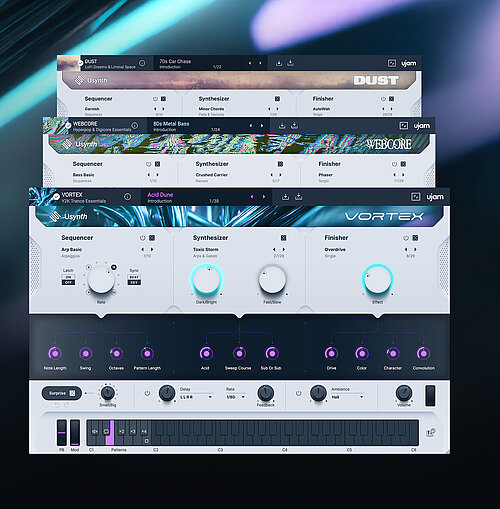Toggle VORTEX Sequencer power button

point(142,238)
